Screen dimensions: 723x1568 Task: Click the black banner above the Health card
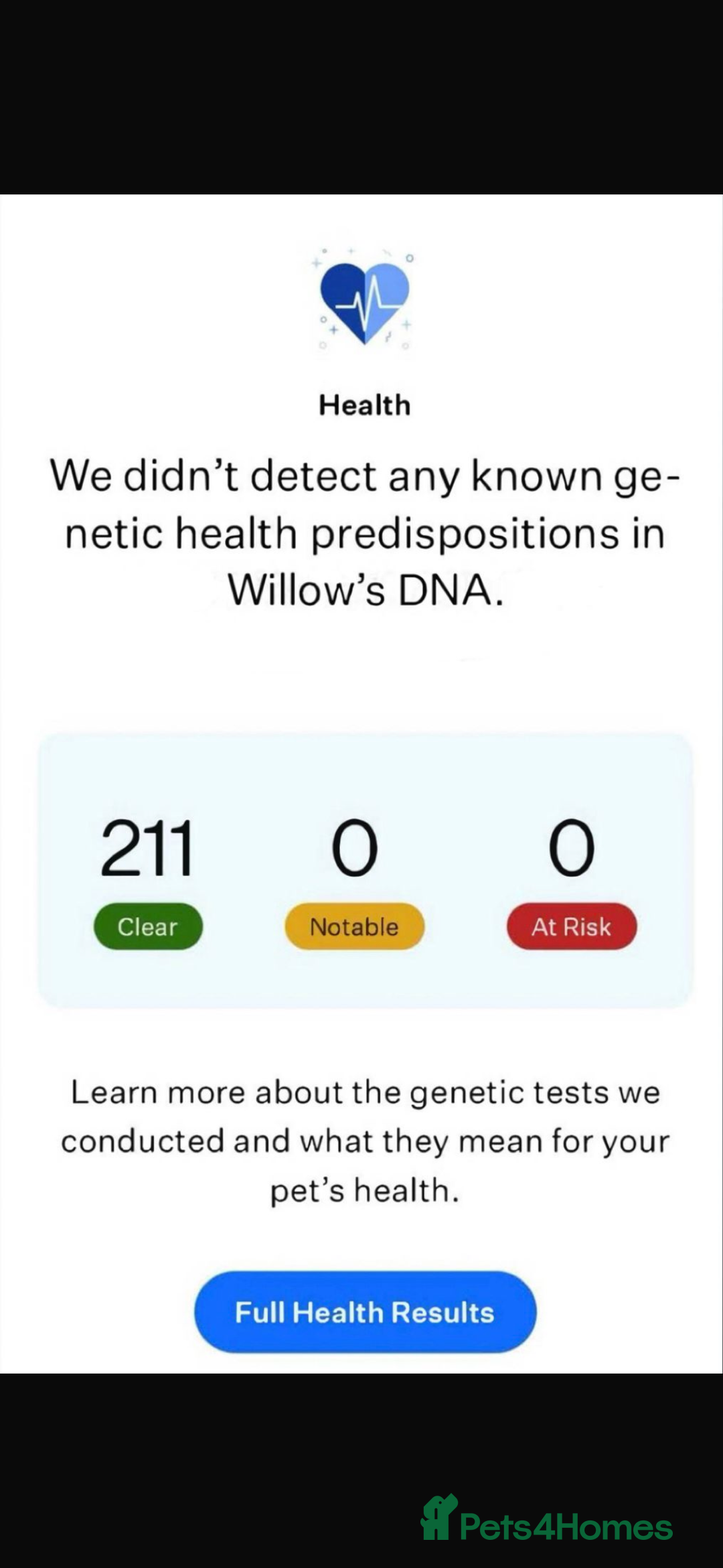point(361,97)
